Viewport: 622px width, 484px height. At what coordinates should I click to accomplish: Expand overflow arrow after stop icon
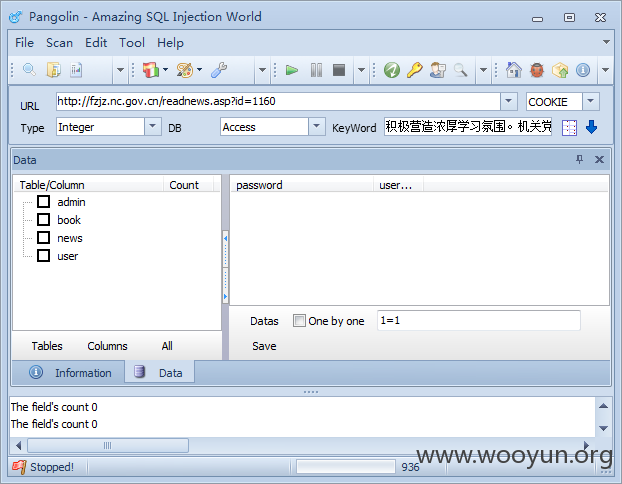361,70
